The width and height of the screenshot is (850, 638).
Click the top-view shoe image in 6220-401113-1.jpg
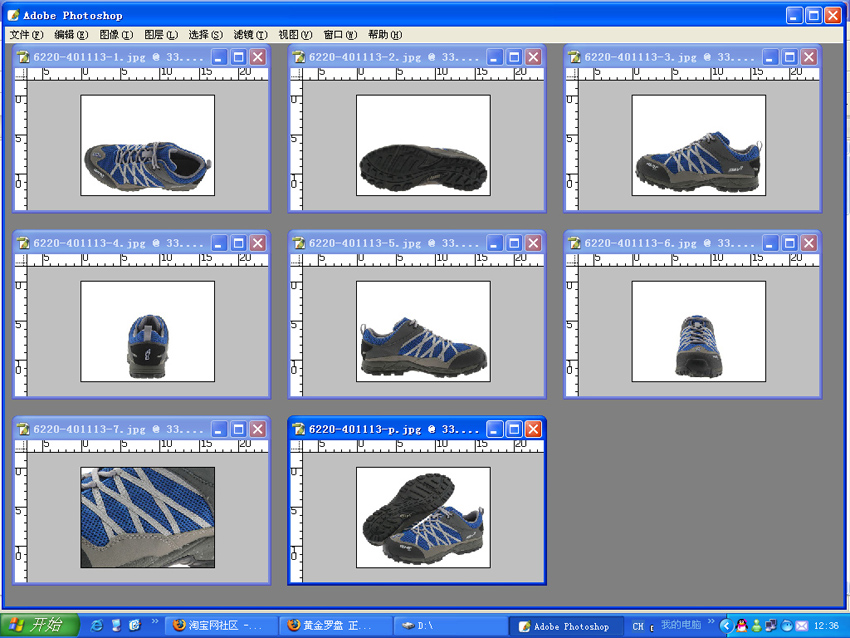[x=147, y=145]
